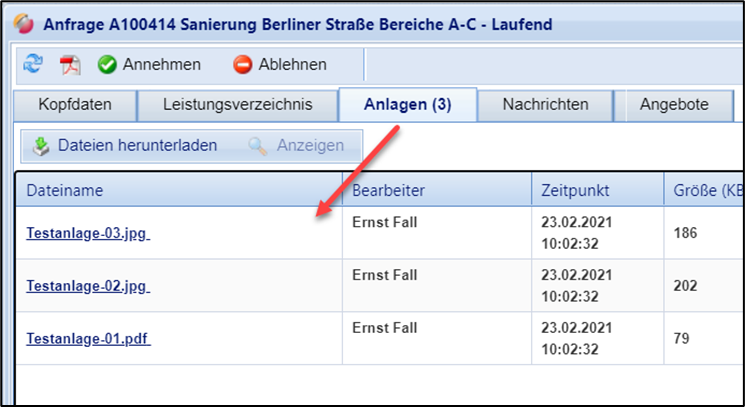Select the Anlagen (3) tab

pos(408,104)
